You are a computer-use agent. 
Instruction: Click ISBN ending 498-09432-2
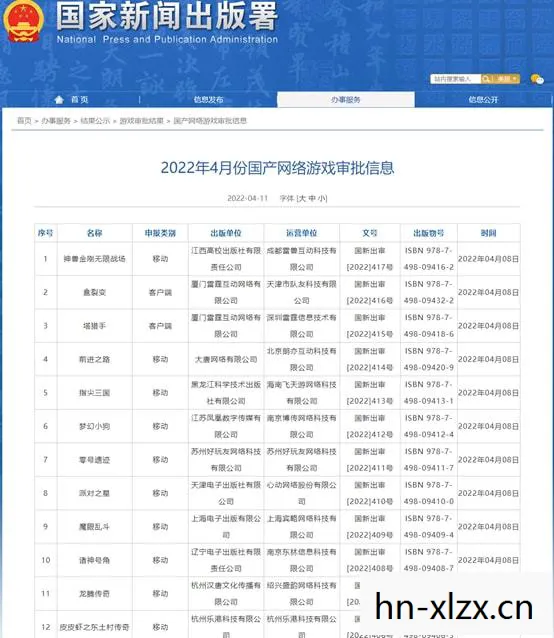429,301
